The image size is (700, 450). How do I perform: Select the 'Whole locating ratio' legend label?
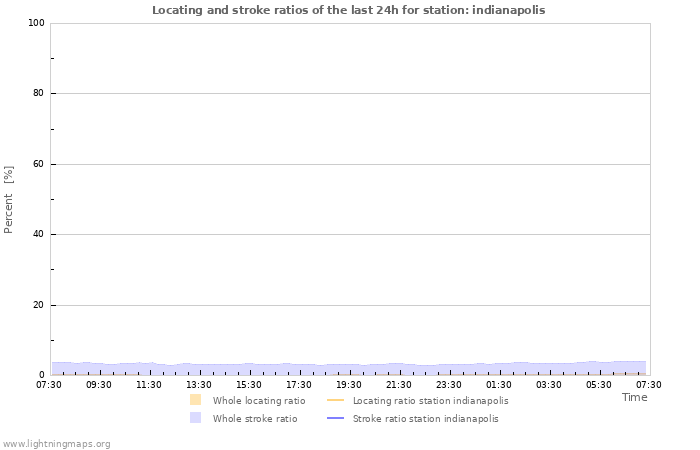click(x=259, y=400)
